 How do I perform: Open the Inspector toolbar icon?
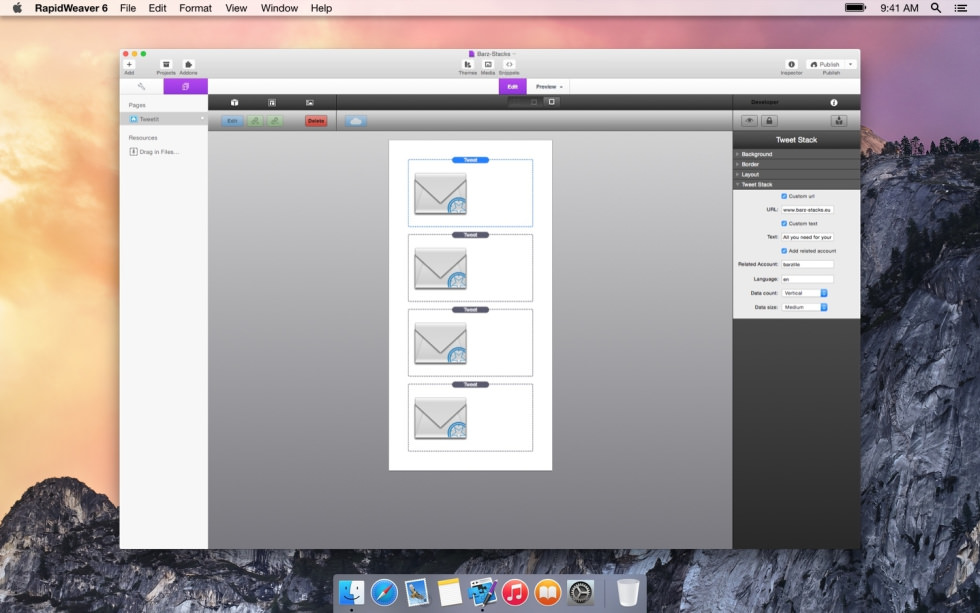click(x=791, y=64)
